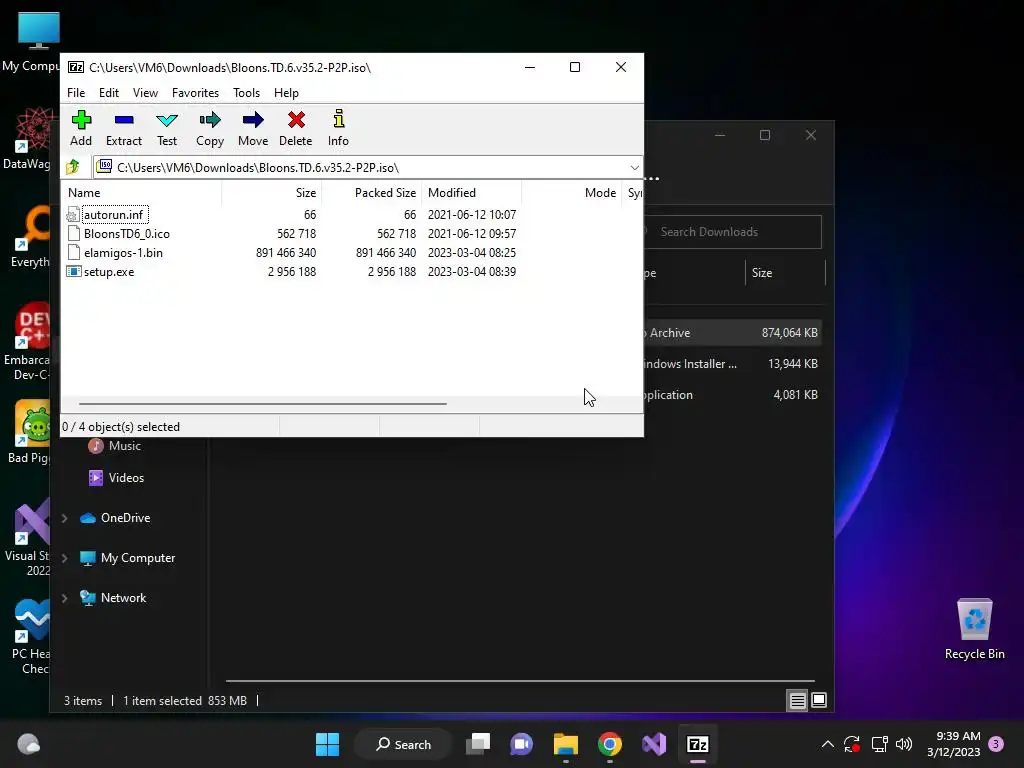Open the Windows Start menu
This screenshot has height=768, width=1024.
[x=327, y=744]
